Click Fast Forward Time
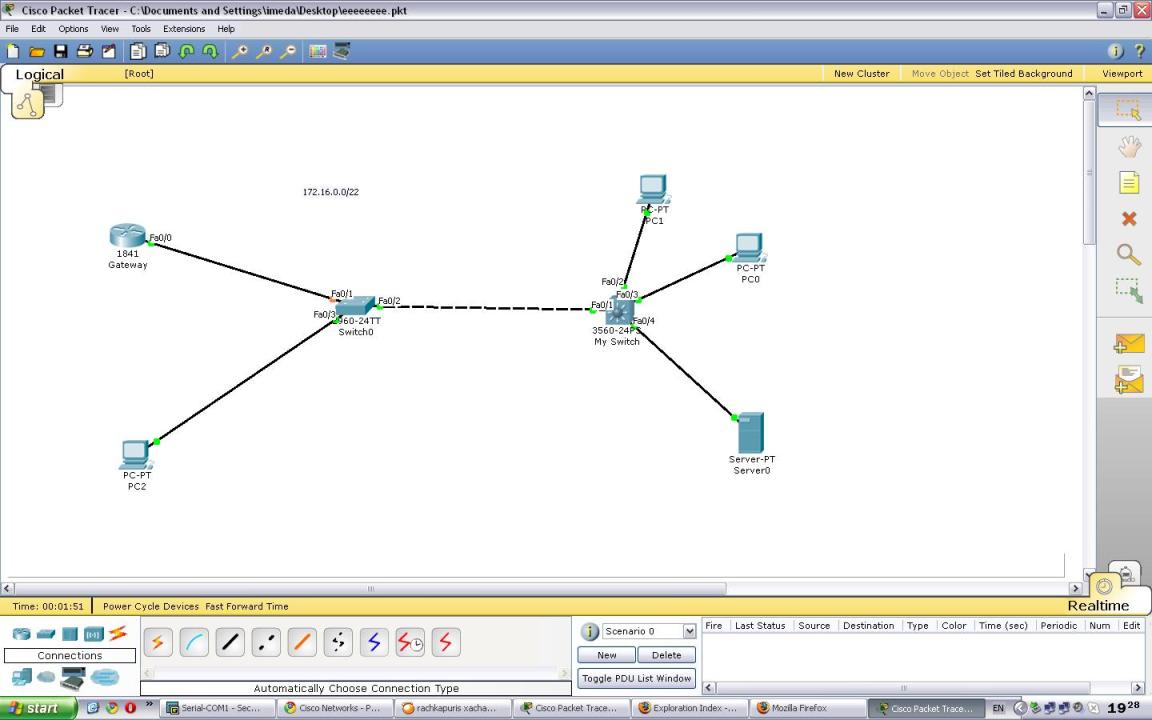The width and height of the screenshot is (1152, 720). (x=247, y=606)
